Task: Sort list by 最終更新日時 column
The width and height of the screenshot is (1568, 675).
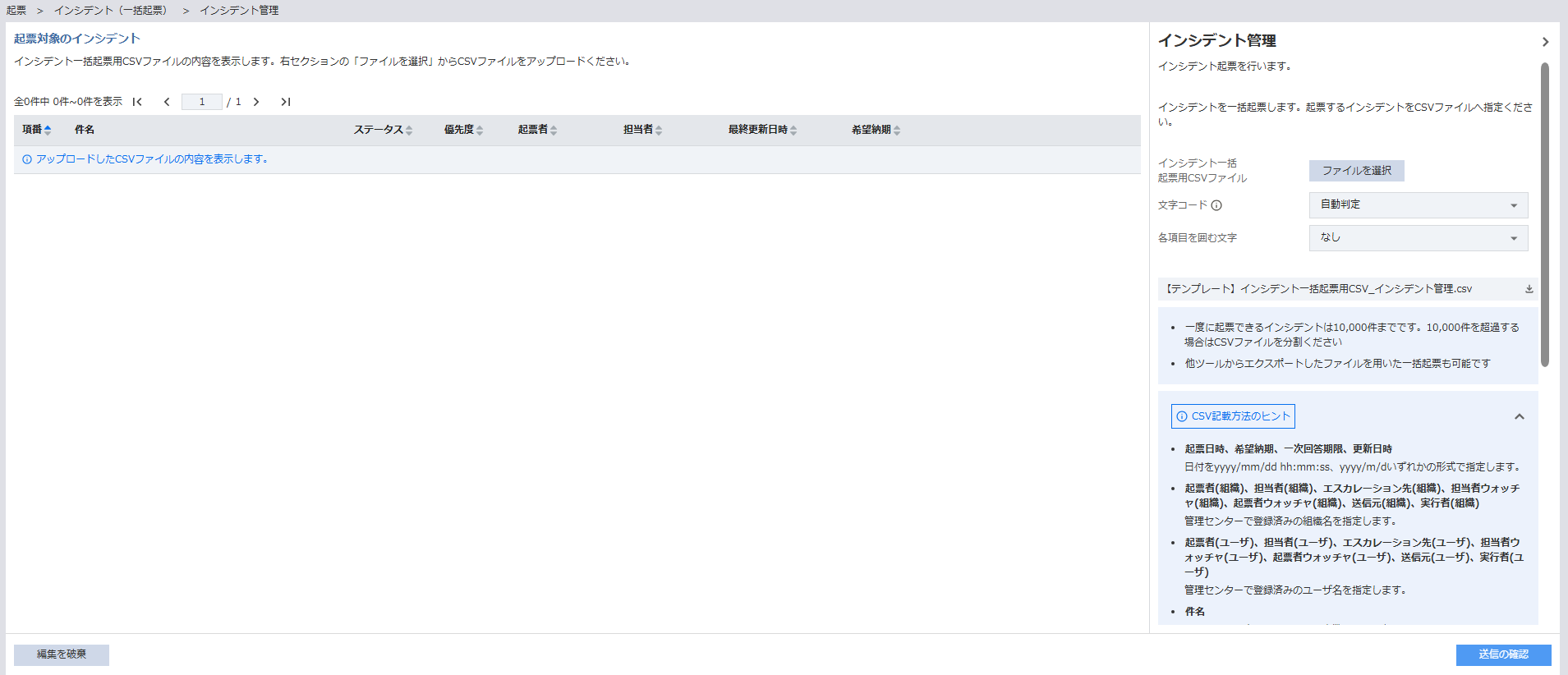Action: (x=793, y=130)
